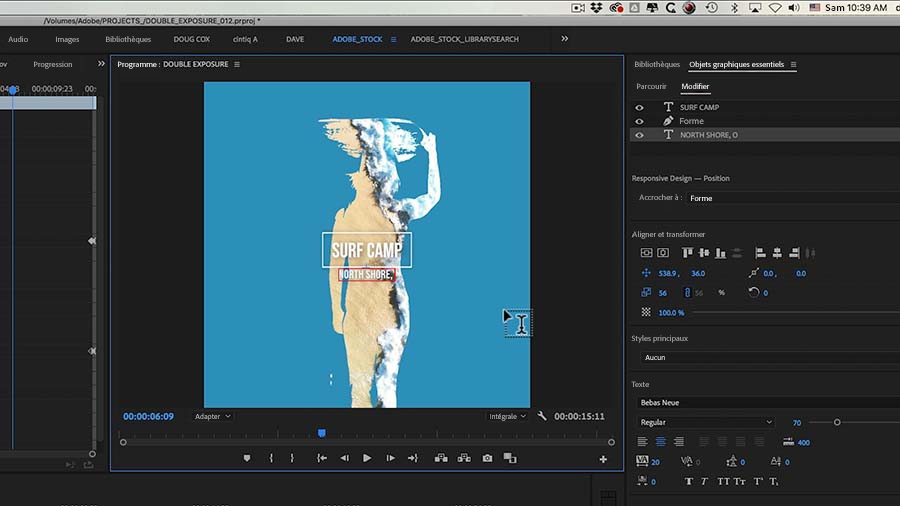Toggle visibility of the Forme layer

point(640,121)
